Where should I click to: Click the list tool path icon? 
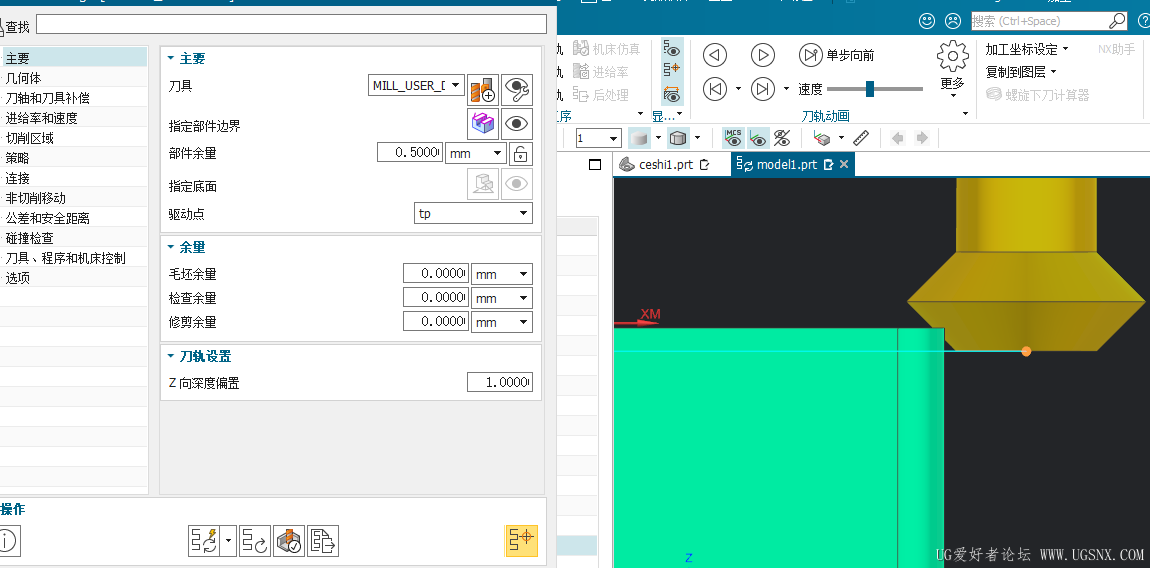click(x=323, y=541)
